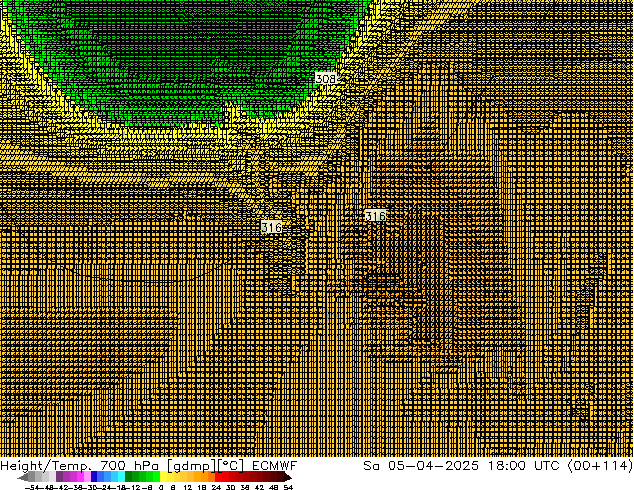Click the ECMWF model name

(275, 466)
